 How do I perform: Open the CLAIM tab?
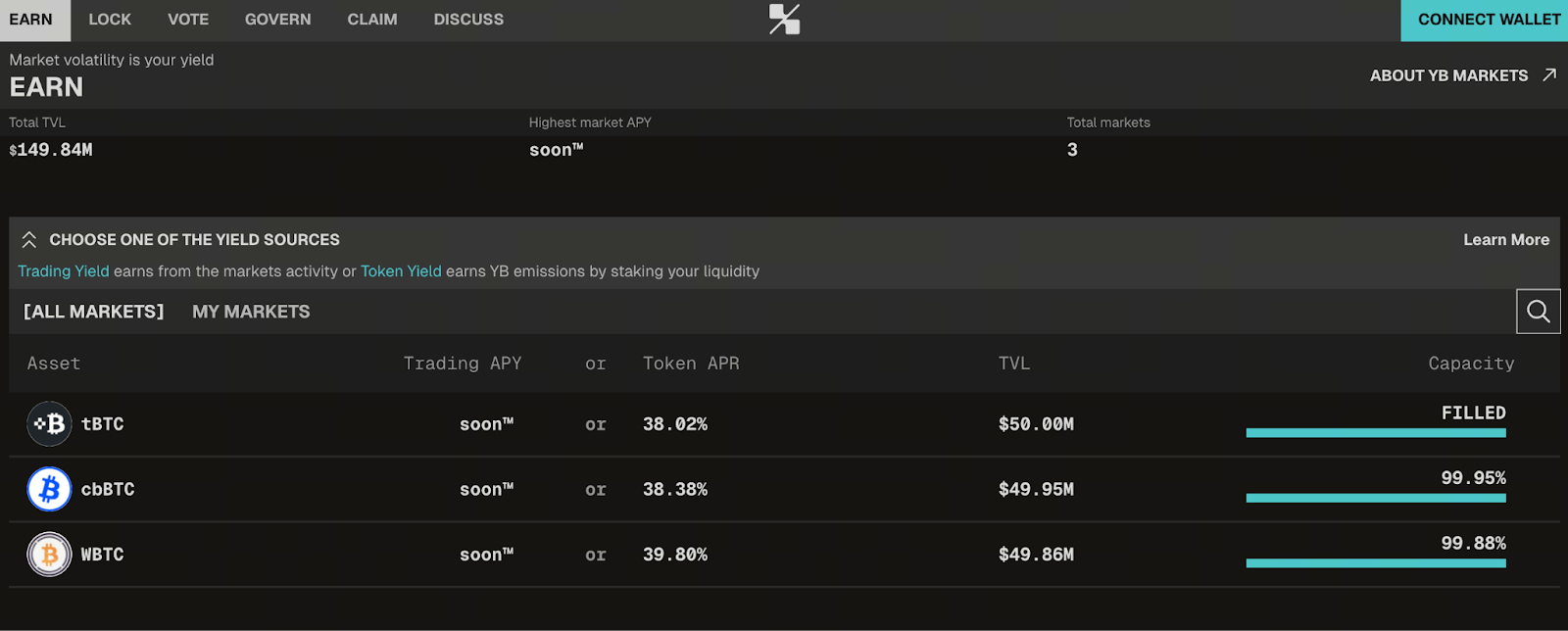[x=372, y=20]
